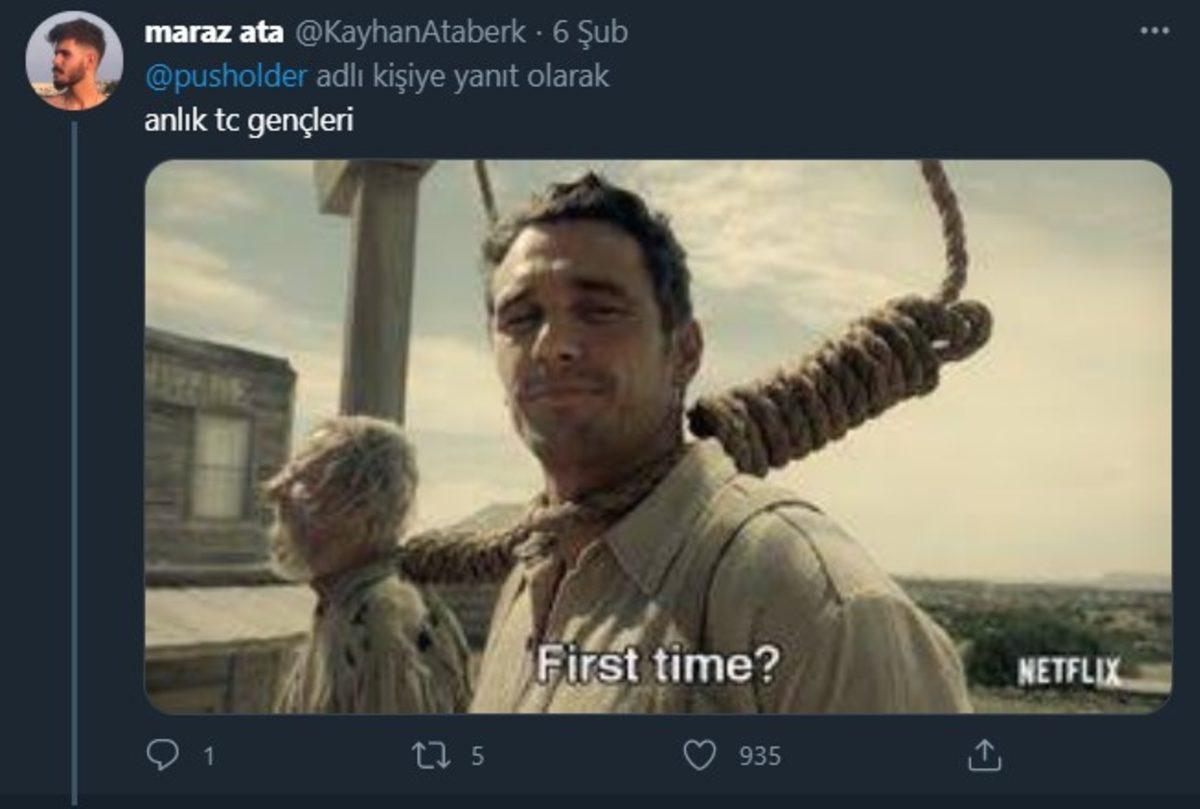
Task: Click the reply count number 1
Action: coord(209,756)
